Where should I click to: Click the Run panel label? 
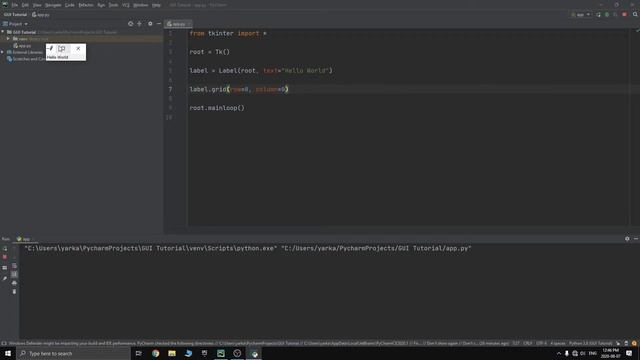[6, 239]
